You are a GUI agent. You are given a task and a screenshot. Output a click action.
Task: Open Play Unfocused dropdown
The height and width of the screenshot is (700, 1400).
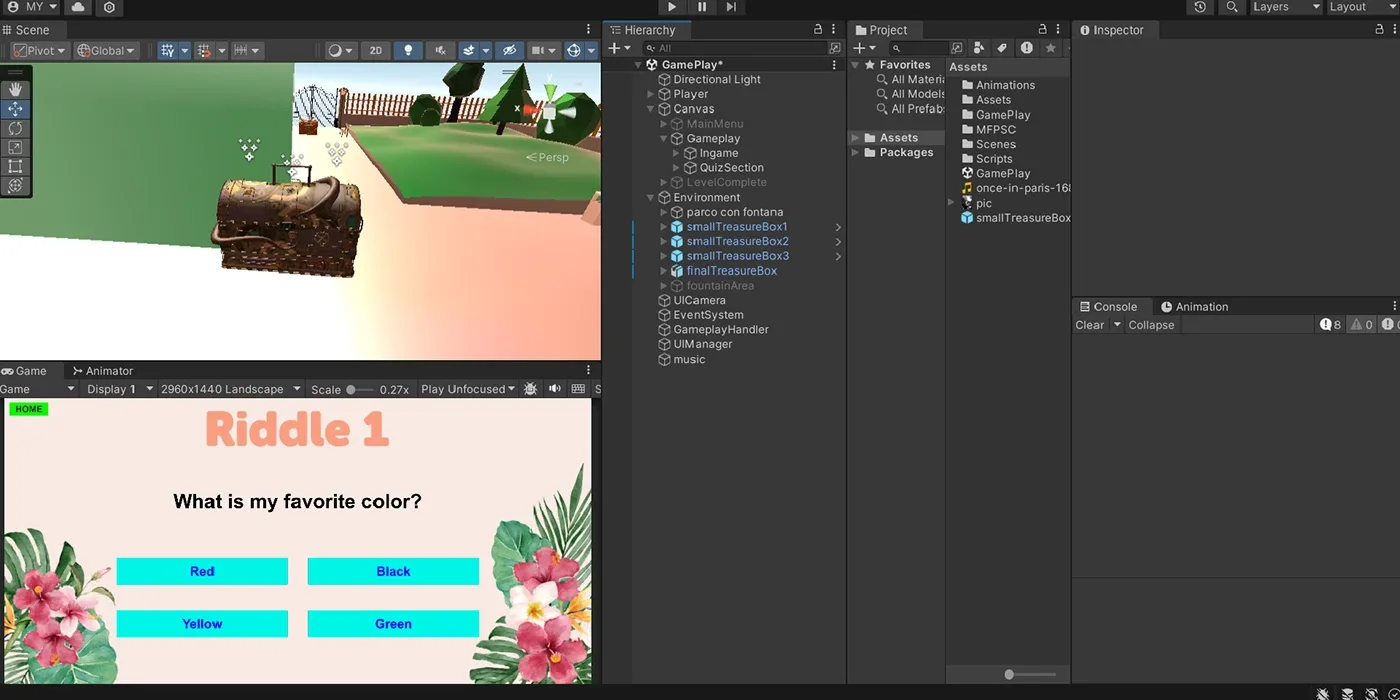(x=467, y=389)
